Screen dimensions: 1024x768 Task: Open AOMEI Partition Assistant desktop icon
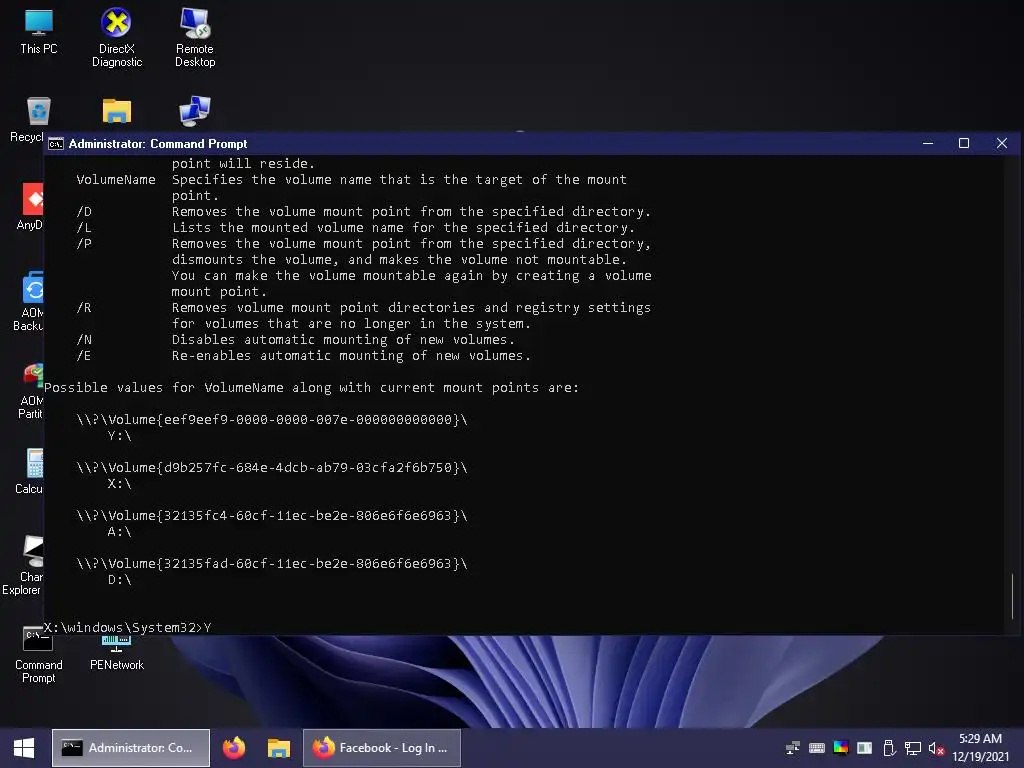(x=31, y=390)
